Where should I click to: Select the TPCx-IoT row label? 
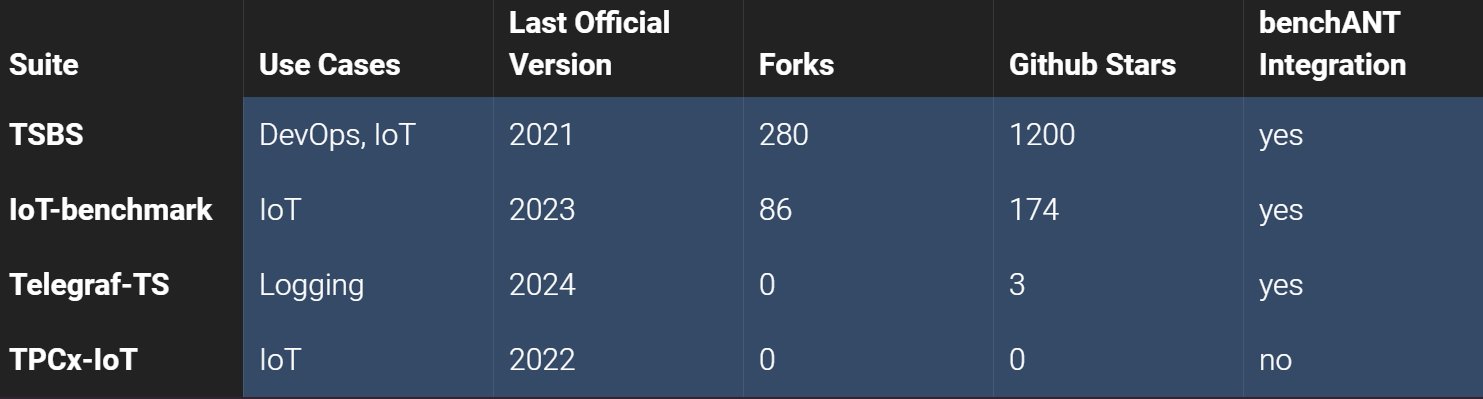tap(73, 360)
